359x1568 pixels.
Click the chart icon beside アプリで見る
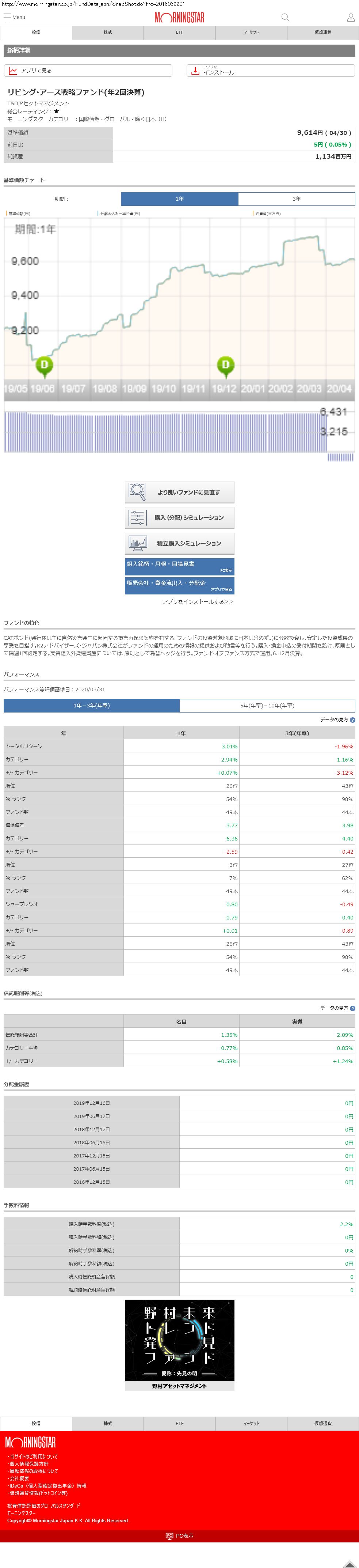(x=13, y=71)
